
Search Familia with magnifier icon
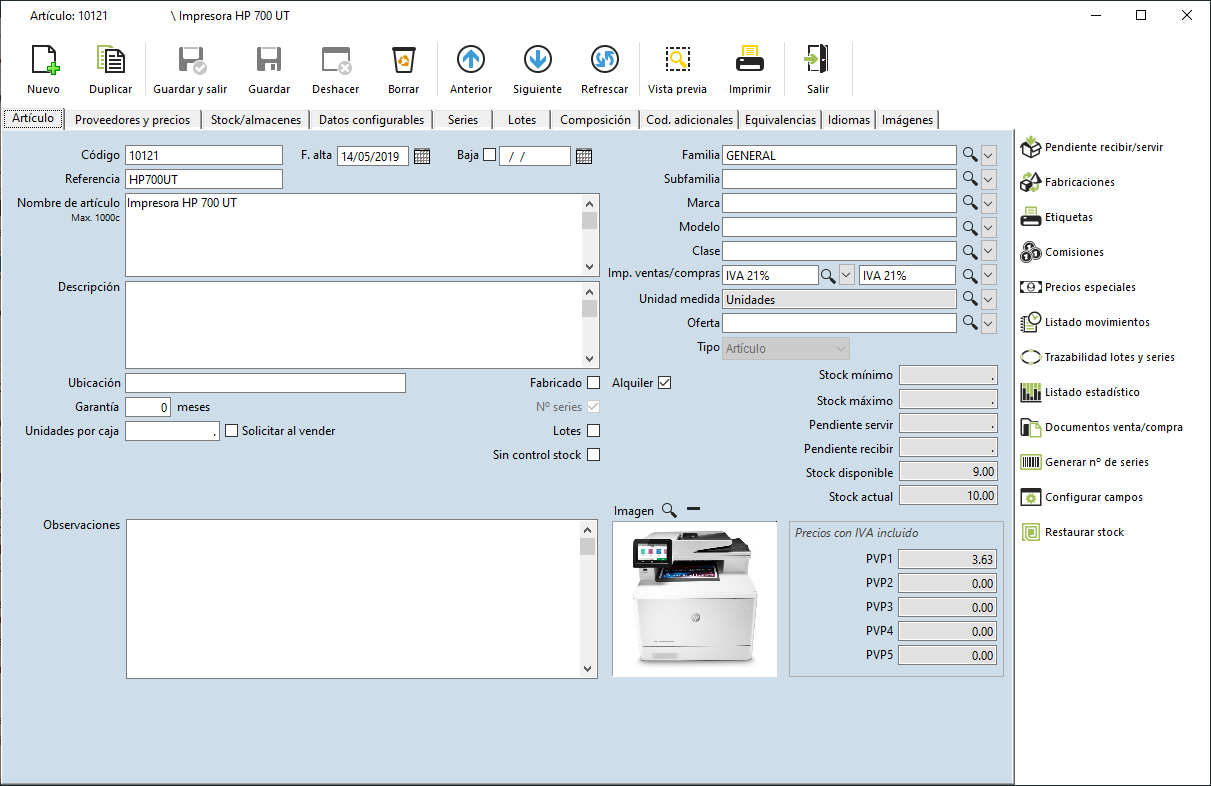coord(969,155)
